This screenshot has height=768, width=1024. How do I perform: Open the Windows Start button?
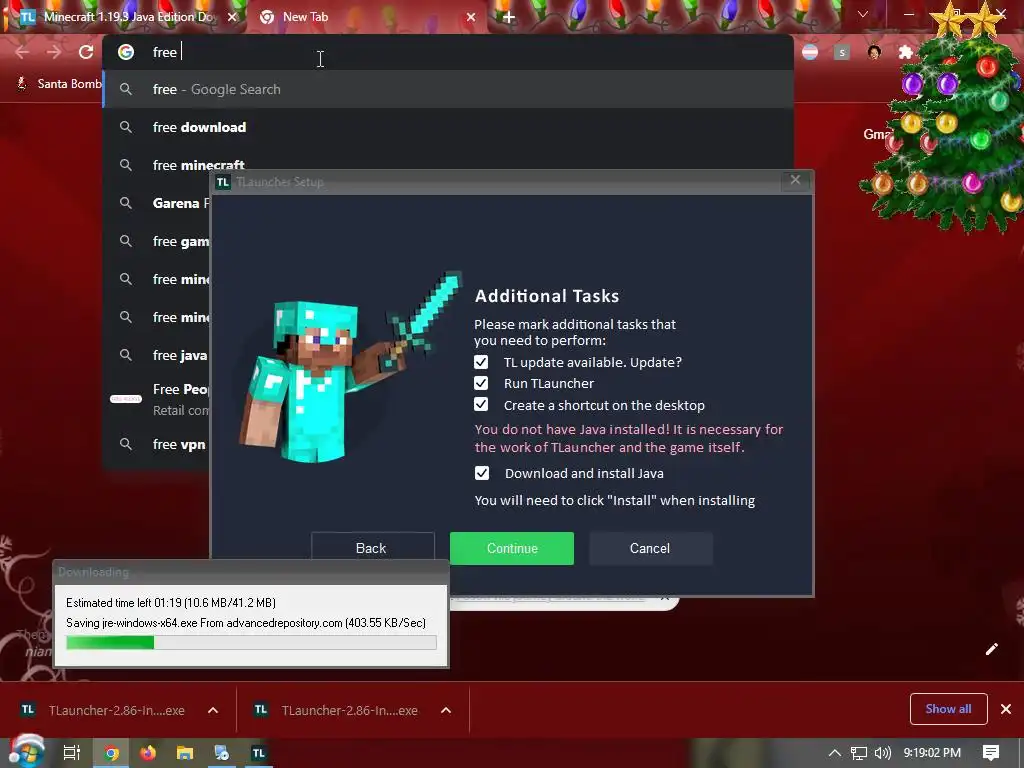[x=26, y=752]
